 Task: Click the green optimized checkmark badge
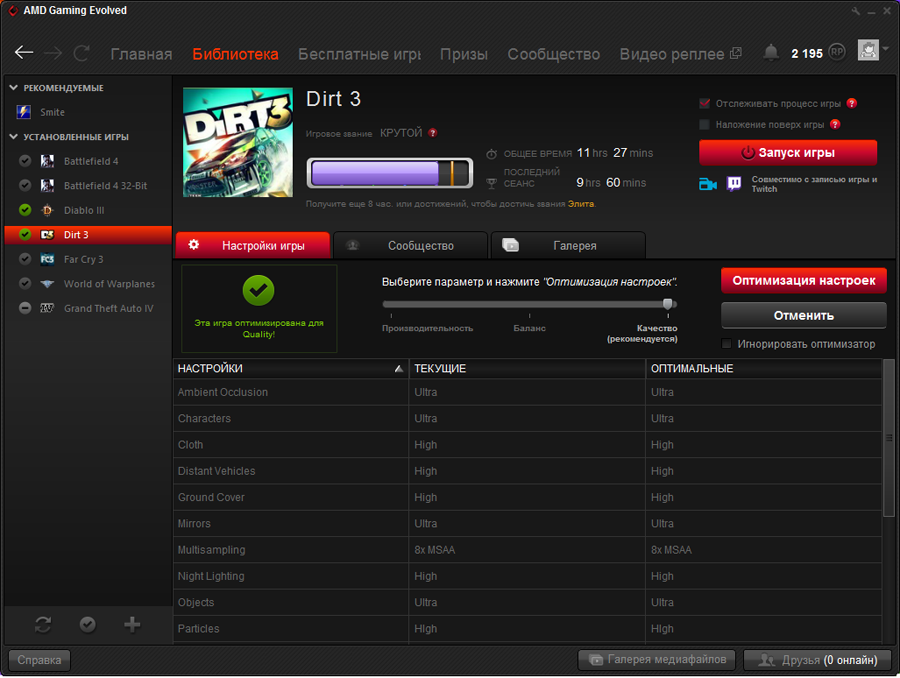(x=258, y=290)
